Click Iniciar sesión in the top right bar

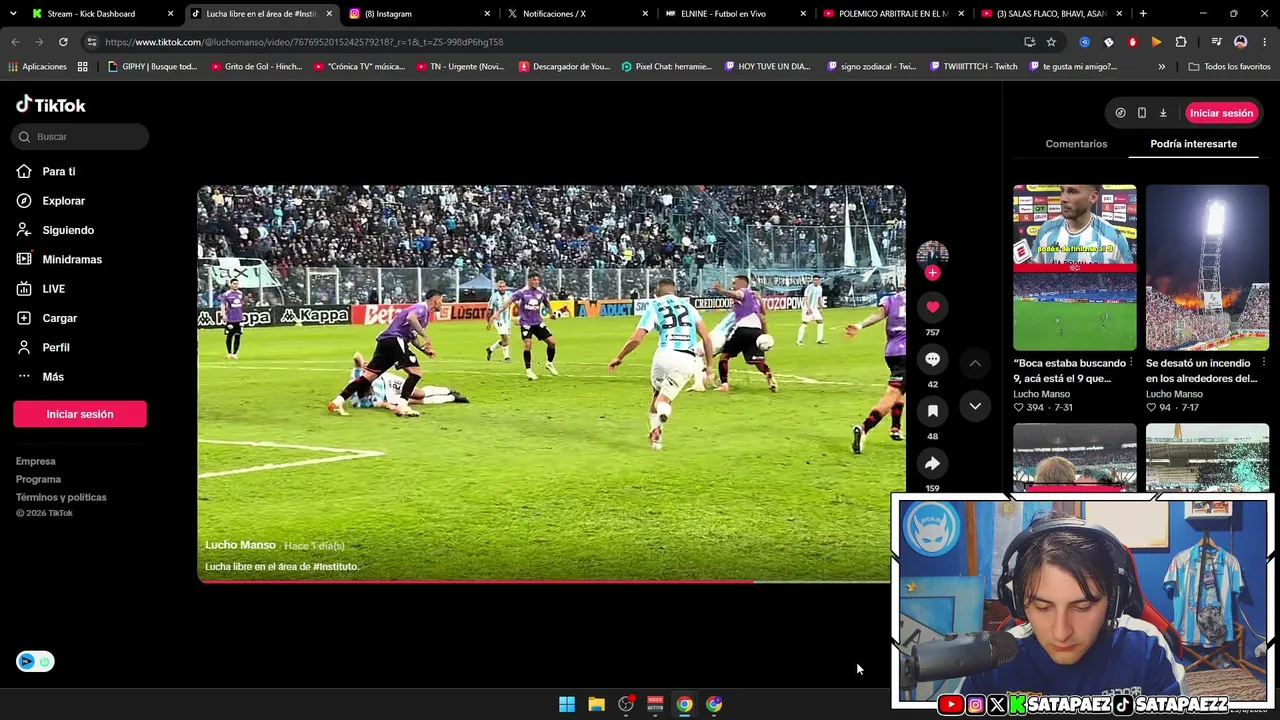pyautogui.click(x=1221, y=113)
